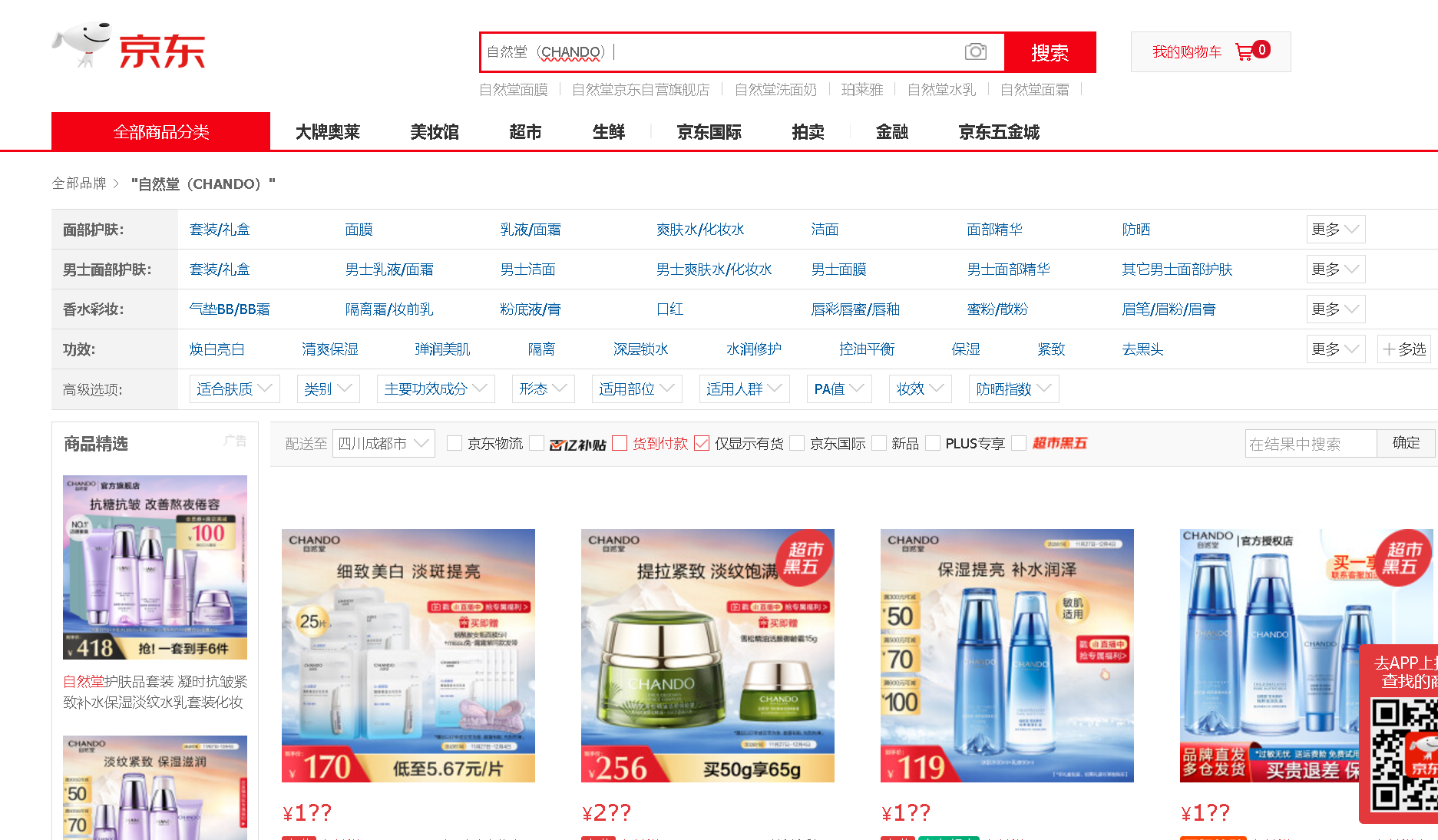Select 面膜 under 面部护肤

coord(359,230)
